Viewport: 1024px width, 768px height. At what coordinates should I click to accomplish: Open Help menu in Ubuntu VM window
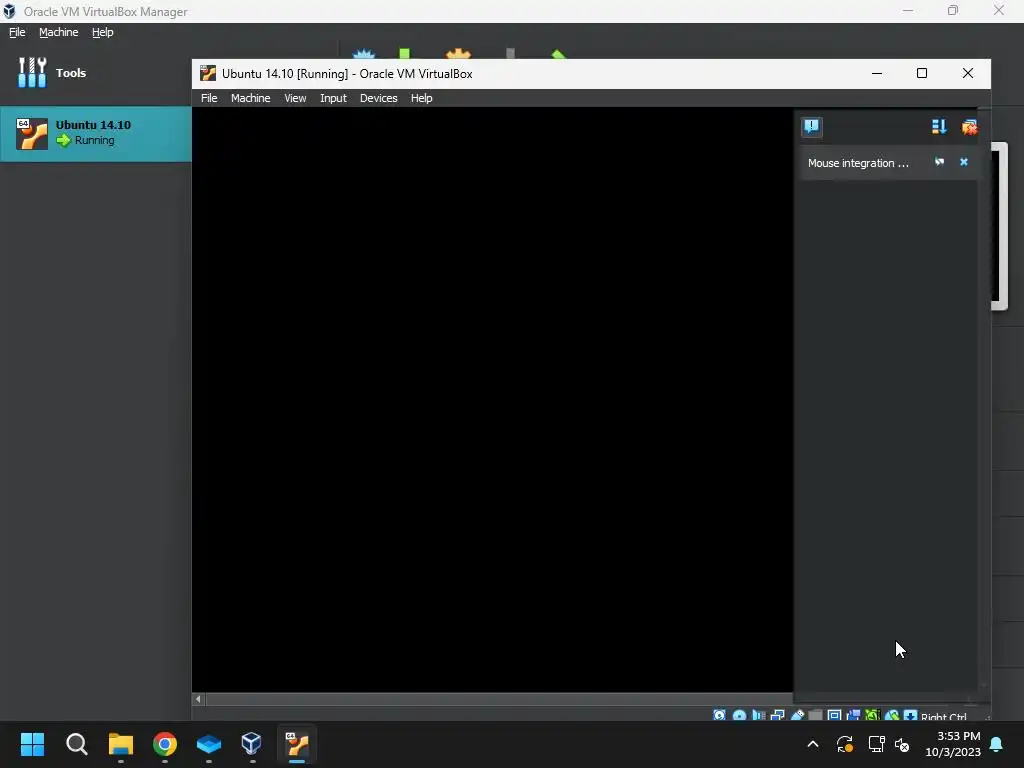421,98
